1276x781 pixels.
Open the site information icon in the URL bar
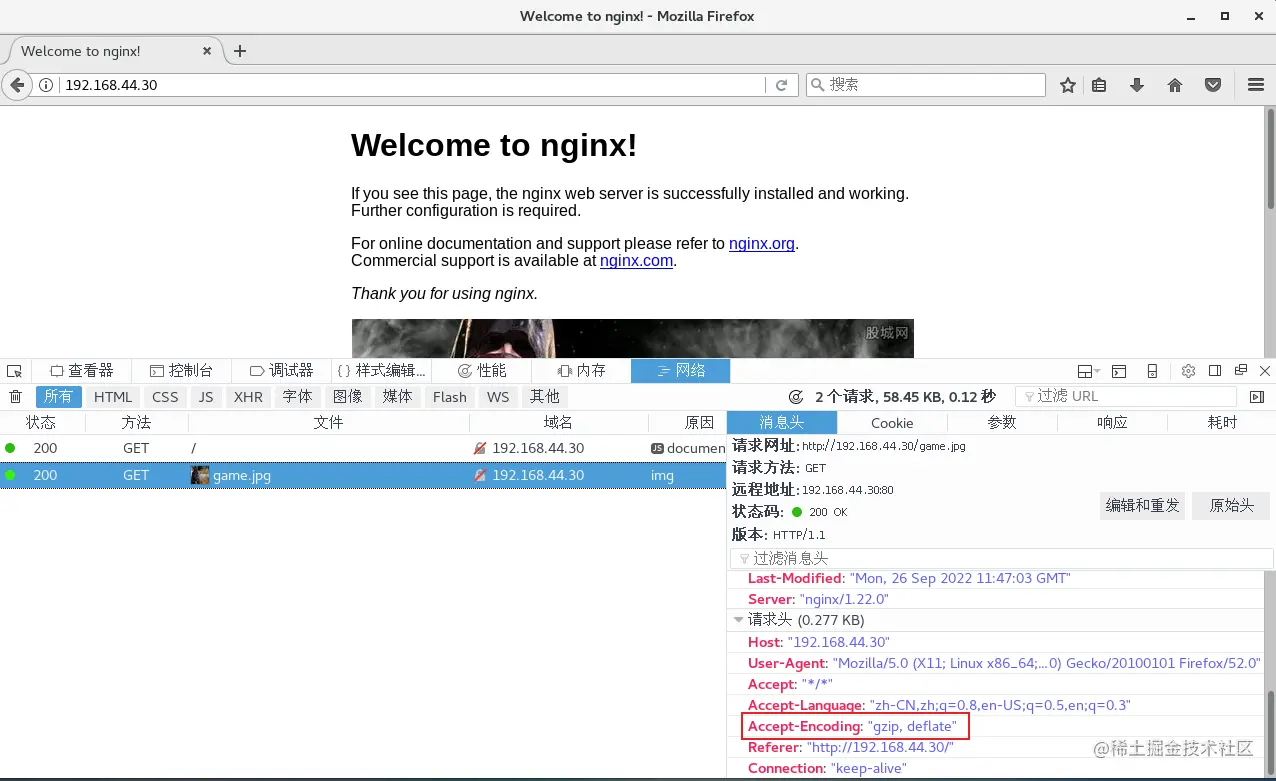46,86
